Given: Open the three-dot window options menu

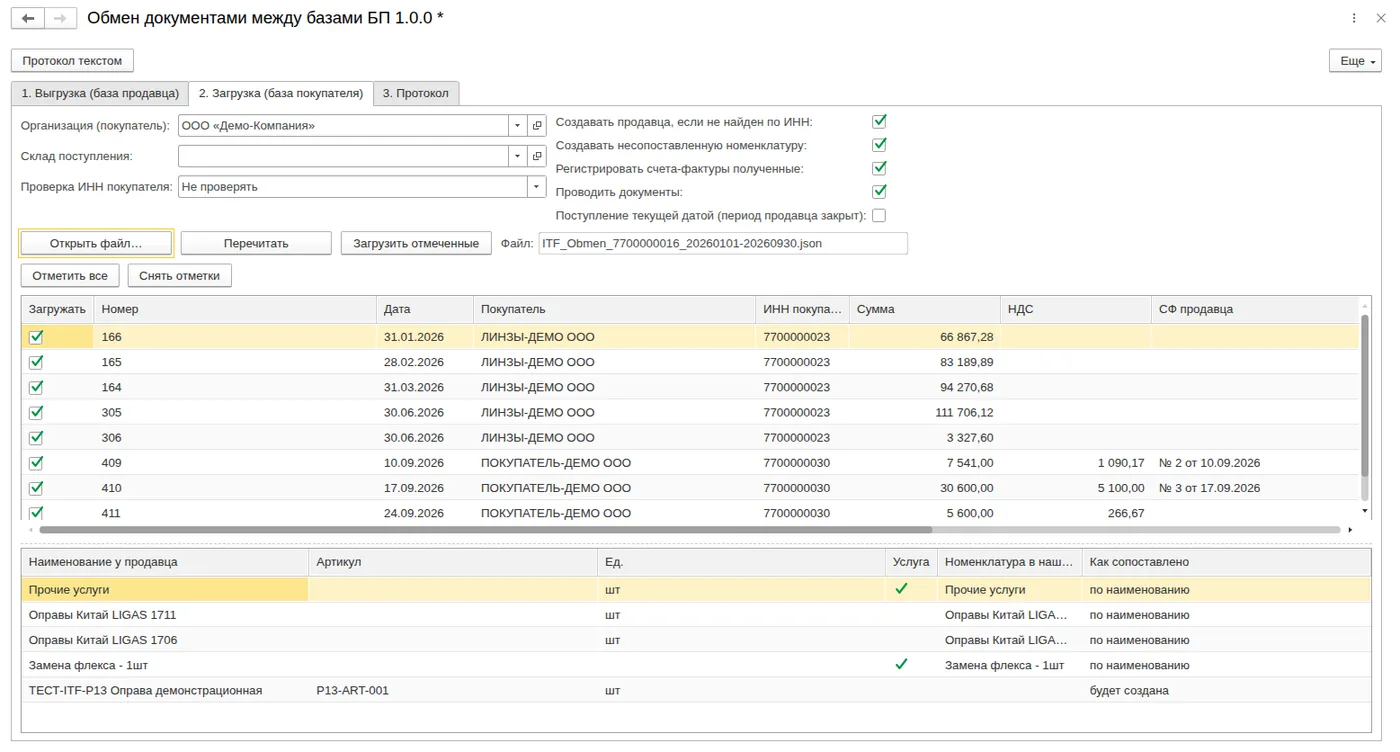Looking at the screenshot, I should click(1355, 19).
